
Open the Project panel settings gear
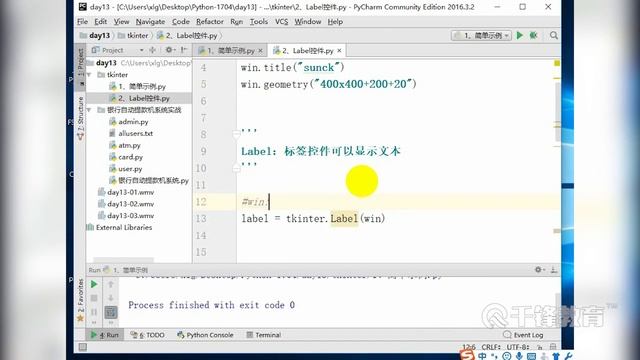tap(169, 50)
